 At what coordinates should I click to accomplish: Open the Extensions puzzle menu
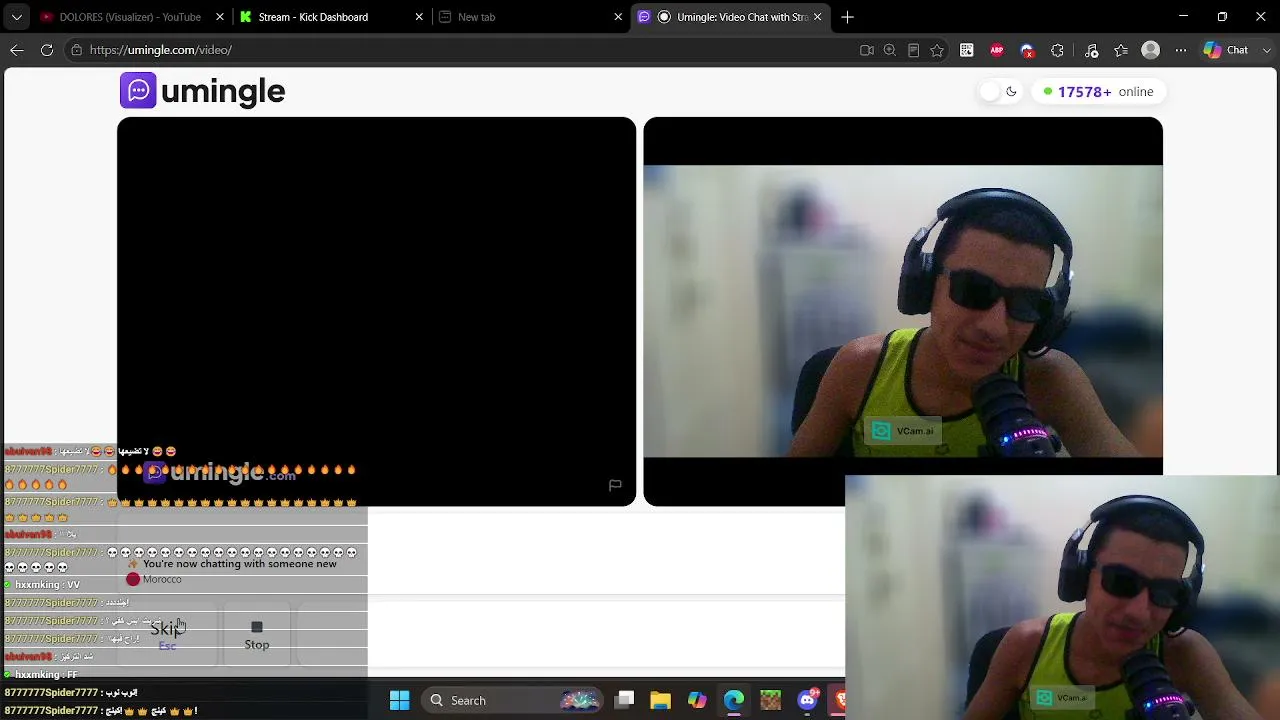1057,50
